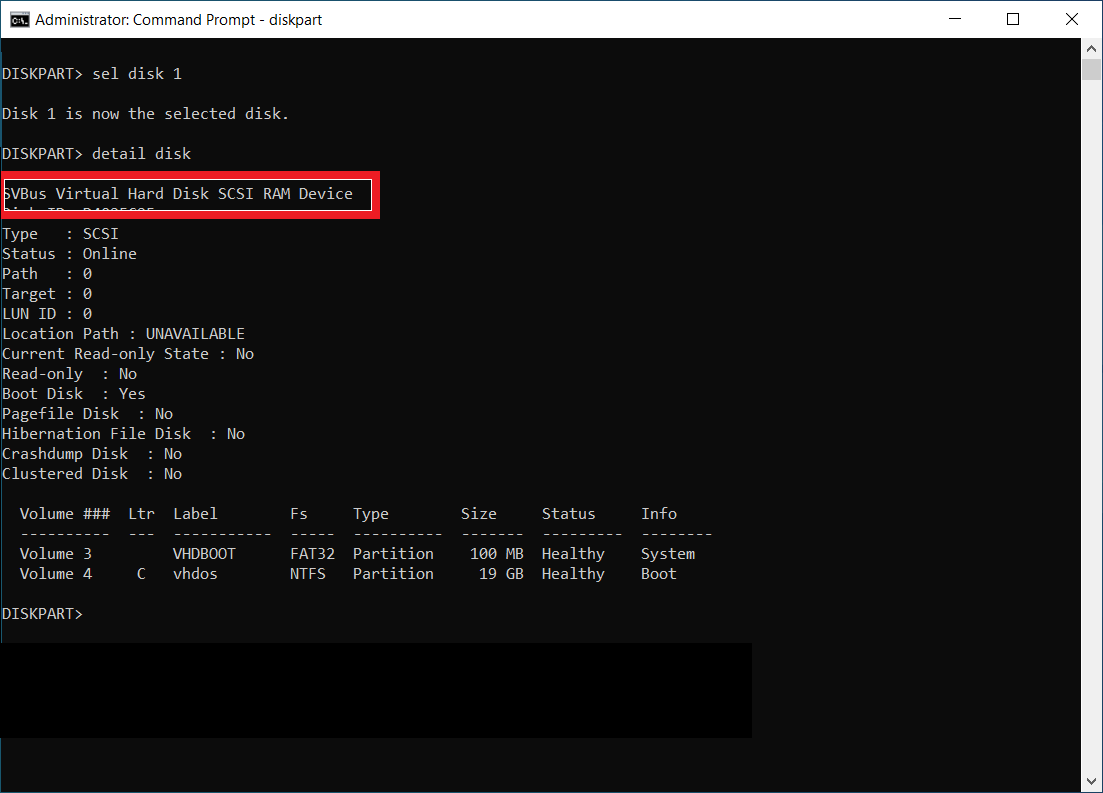Click the 'VHDBOOT' volume label

click(204, 554)
